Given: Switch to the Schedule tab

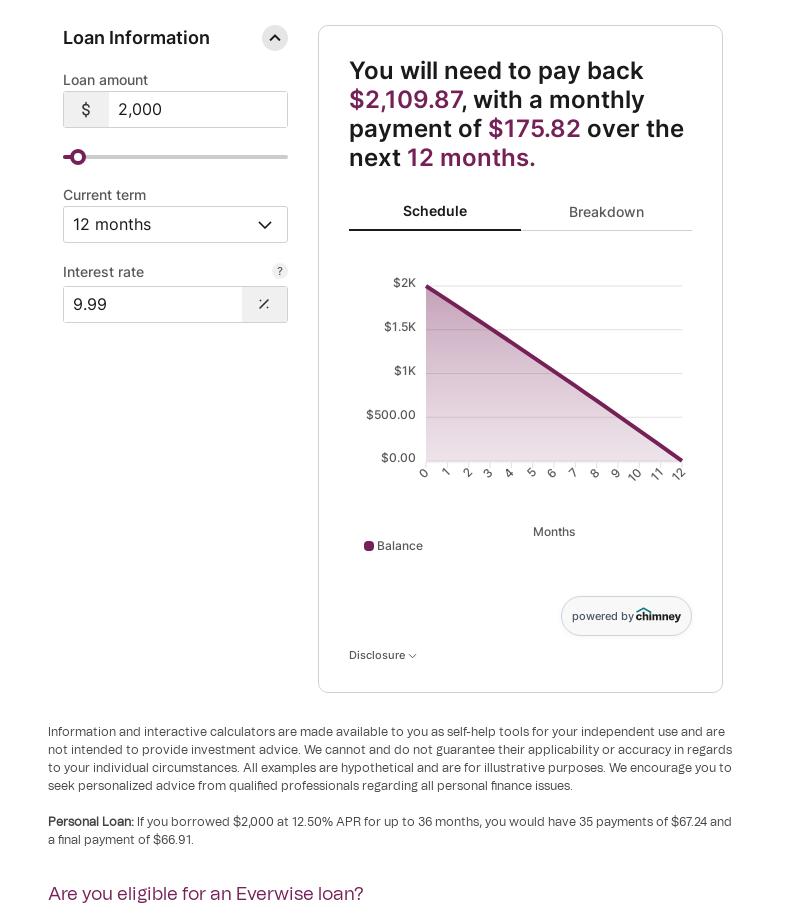Looking at the screenshot, I should point(434,211).
